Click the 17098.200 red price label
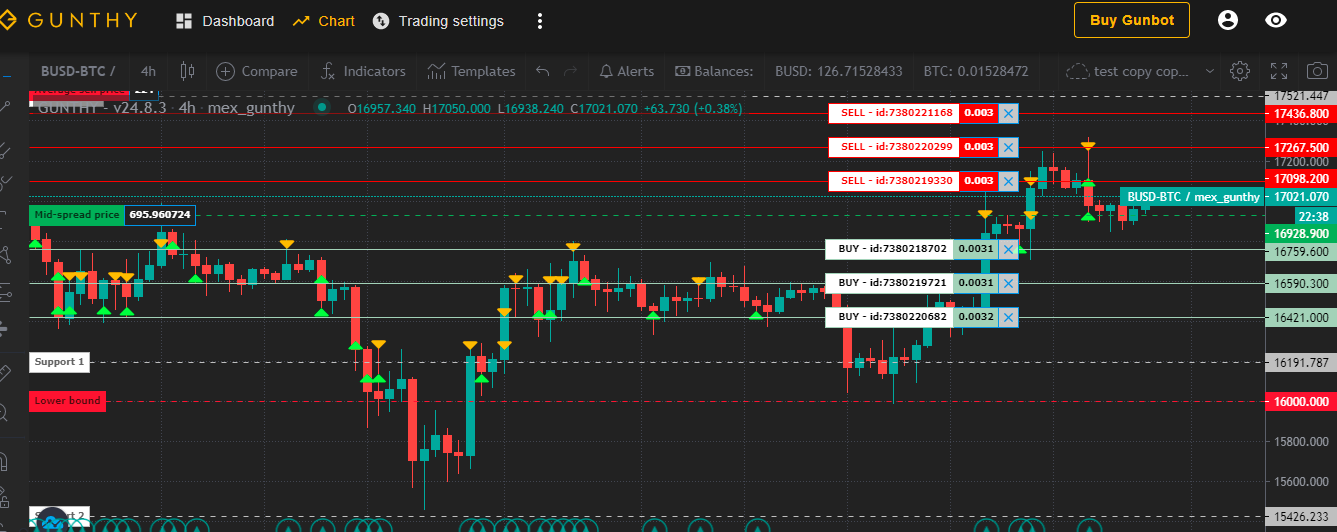1337x532 pixels. (1302, 179)
